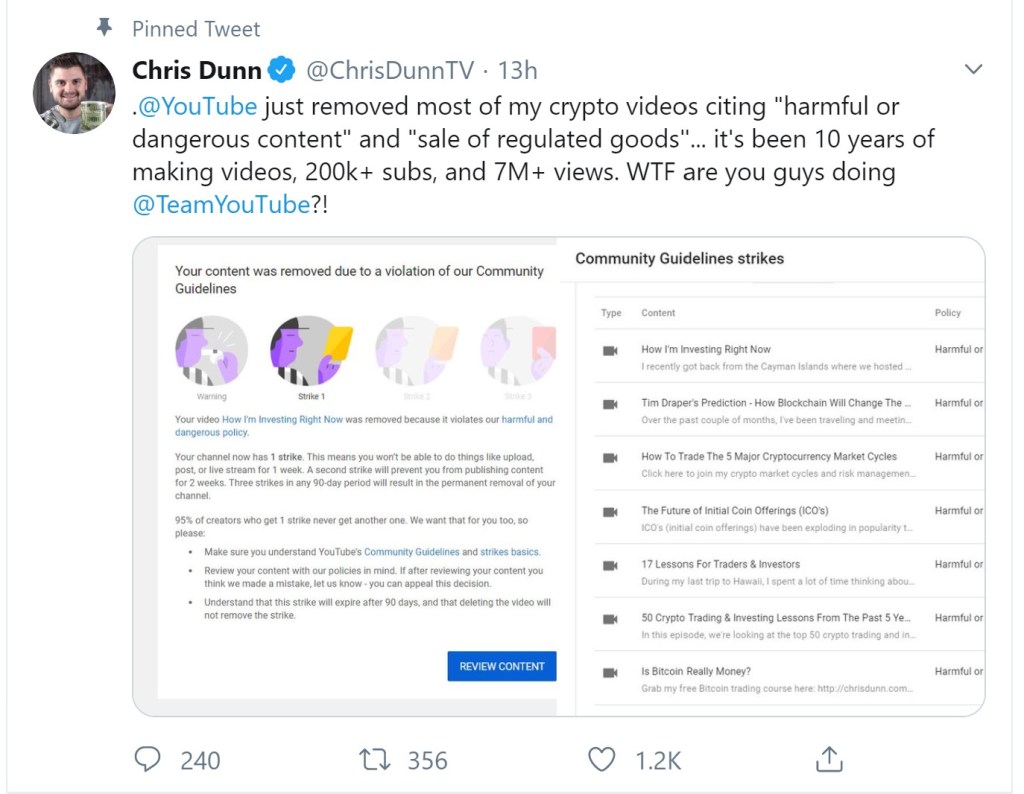Like the tweet with heart icon
This screenshot has height=794, width=1024.
(601, 760)
